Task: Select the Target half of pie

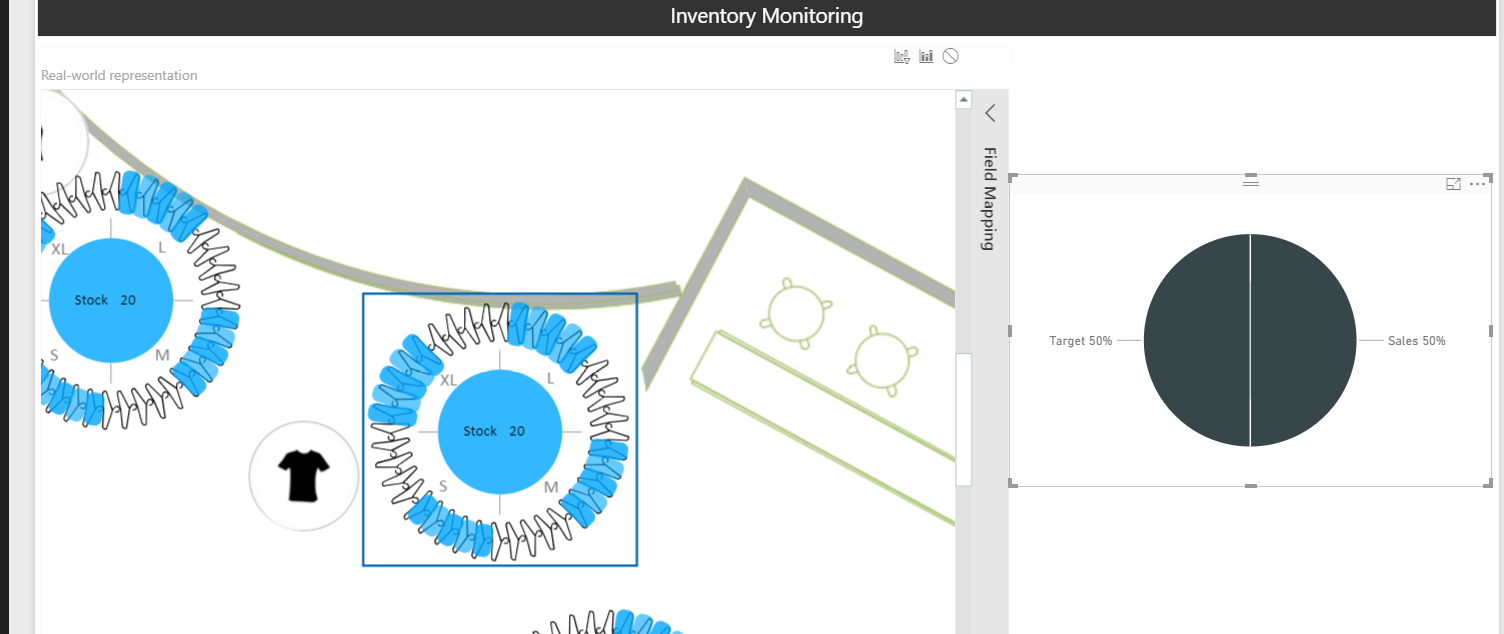Action: click(x=1197, y=340)
